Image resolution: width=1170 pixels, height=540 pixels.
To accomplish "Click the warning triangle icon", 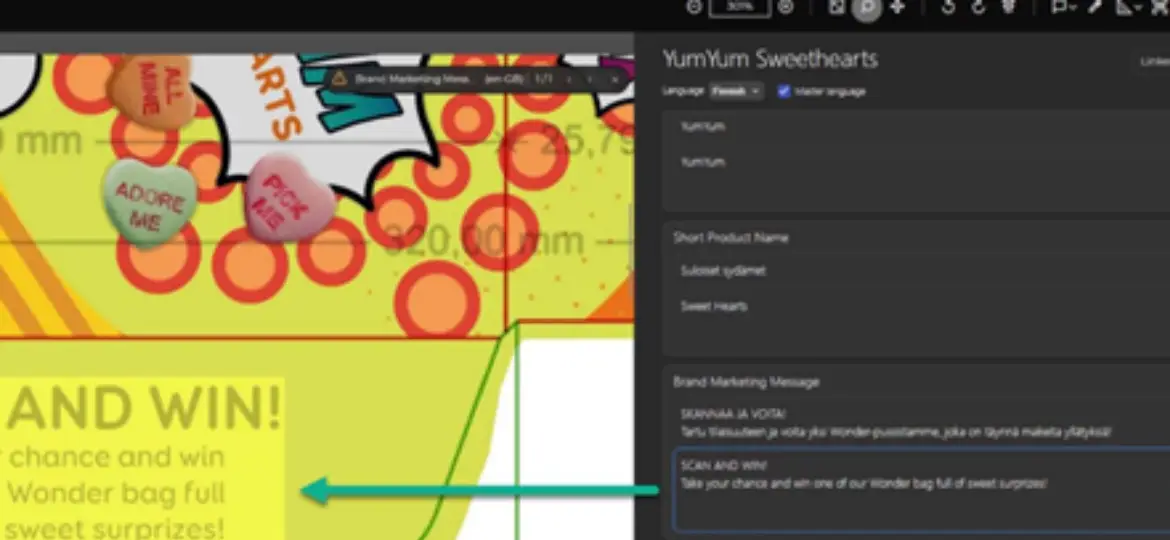I will tap(340, 78).
